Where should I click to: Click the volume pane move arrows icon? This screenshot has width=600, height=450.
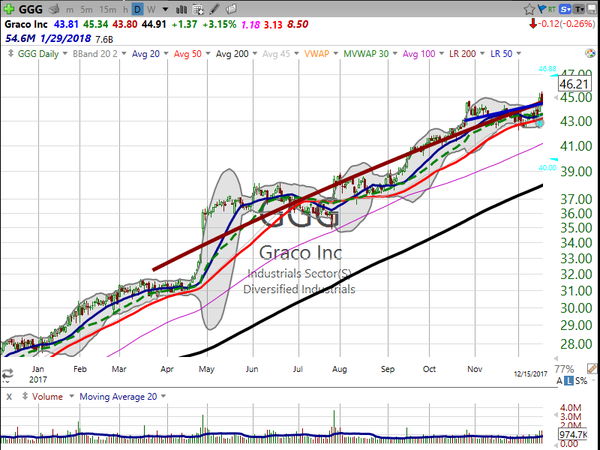(x=25, y=396)
